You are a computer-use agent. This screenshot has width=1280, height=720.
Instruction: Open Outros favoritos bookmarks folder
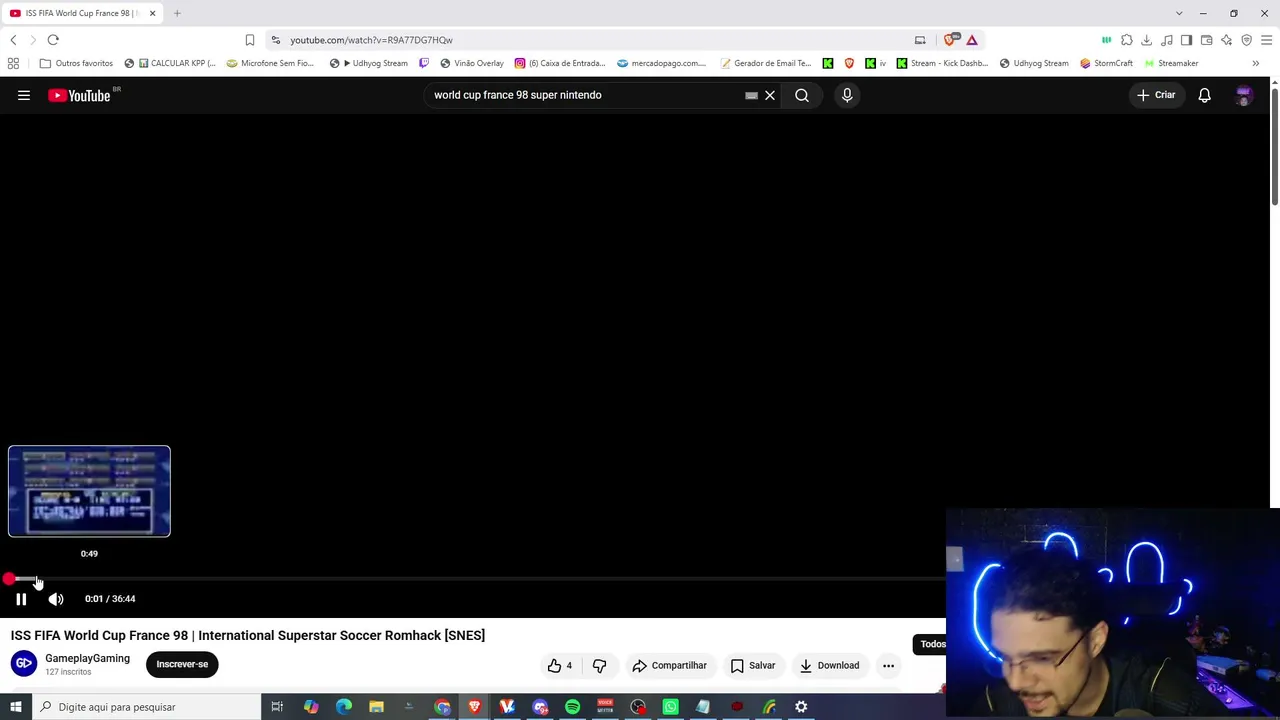76,63
